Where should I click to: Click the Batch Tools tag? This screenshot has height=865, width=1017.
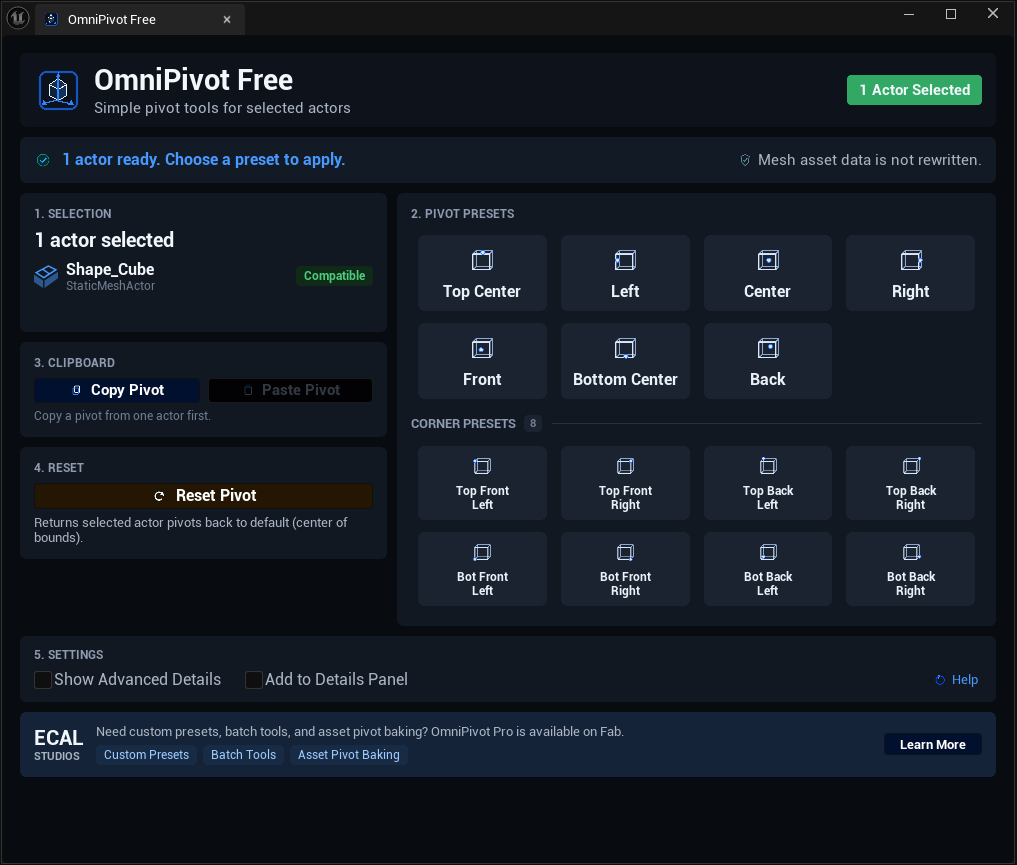[243, 755]
